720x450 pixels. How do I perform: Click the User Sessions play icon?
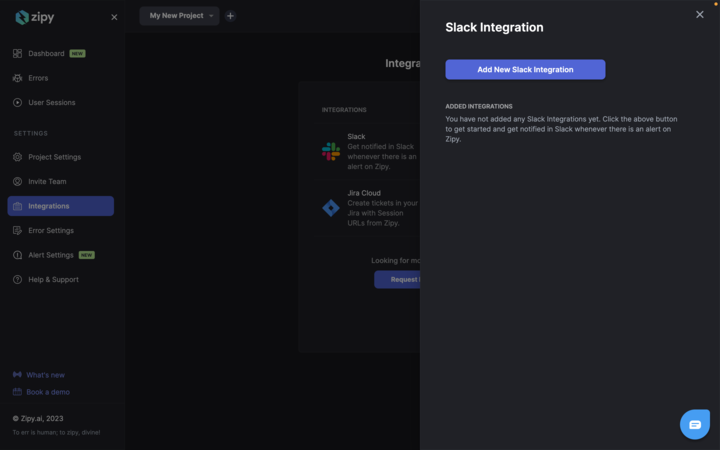coord(18,103)
